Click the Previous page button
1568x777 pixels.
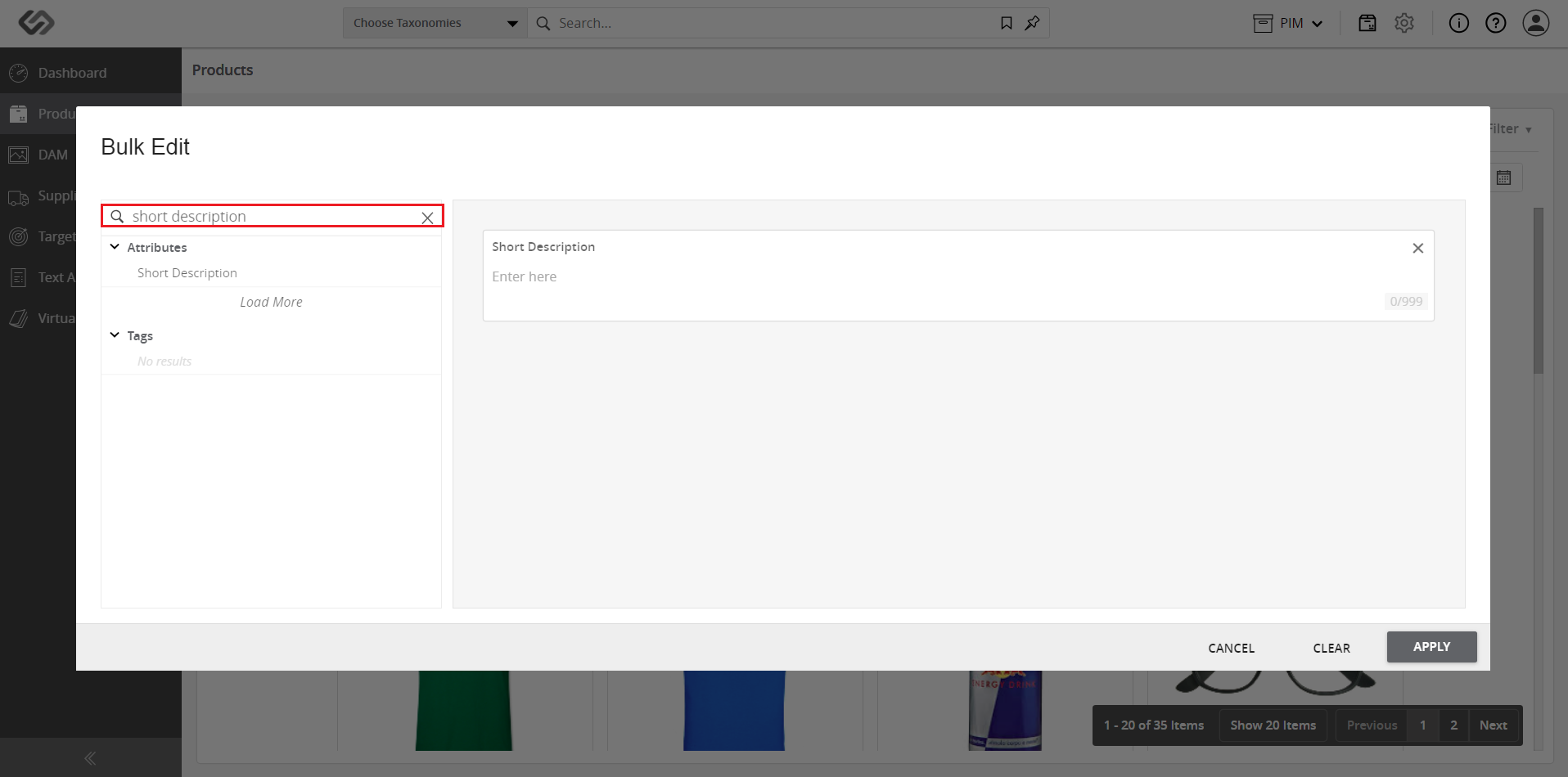(1372, 725)
